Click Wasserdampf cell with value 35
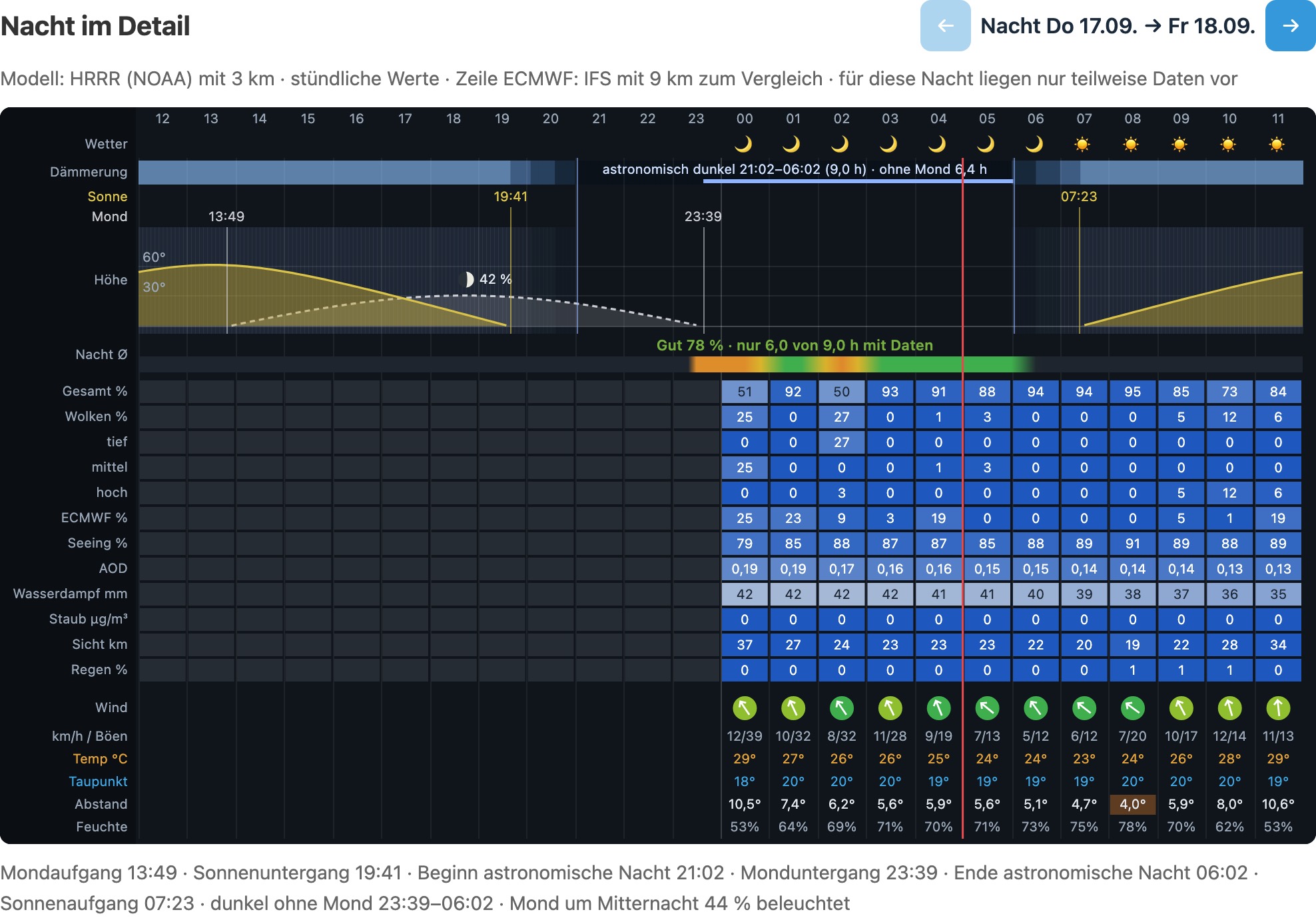The image size is (1316, 918). pyautogui.click(x=1278, y=594)
